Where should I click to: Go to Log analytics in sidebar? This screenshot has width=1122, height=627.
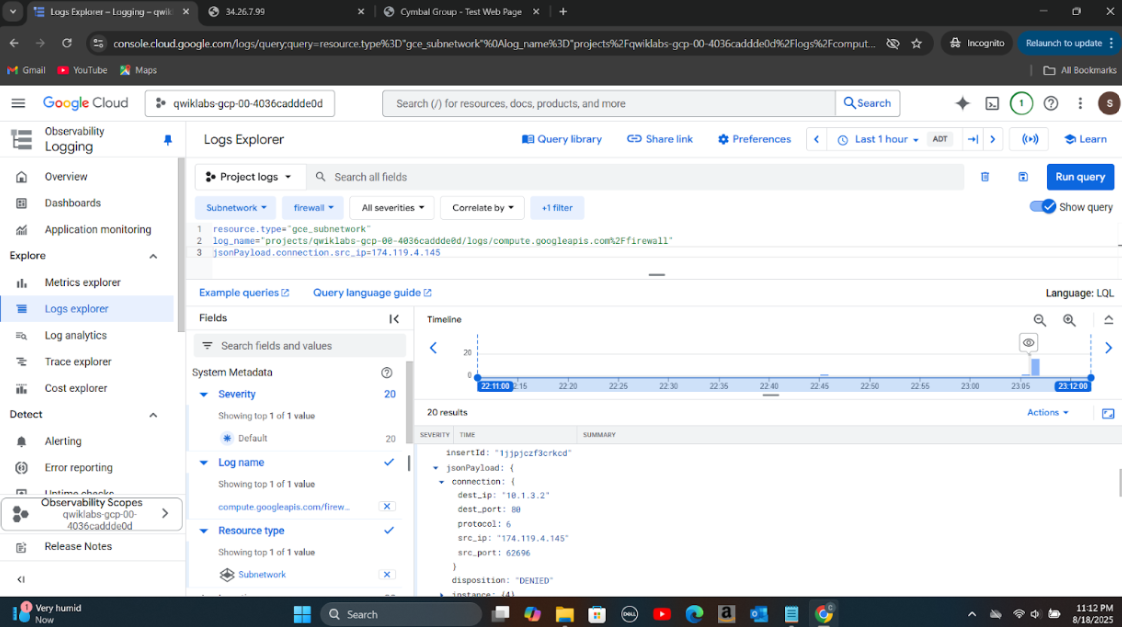pos(75,335)
